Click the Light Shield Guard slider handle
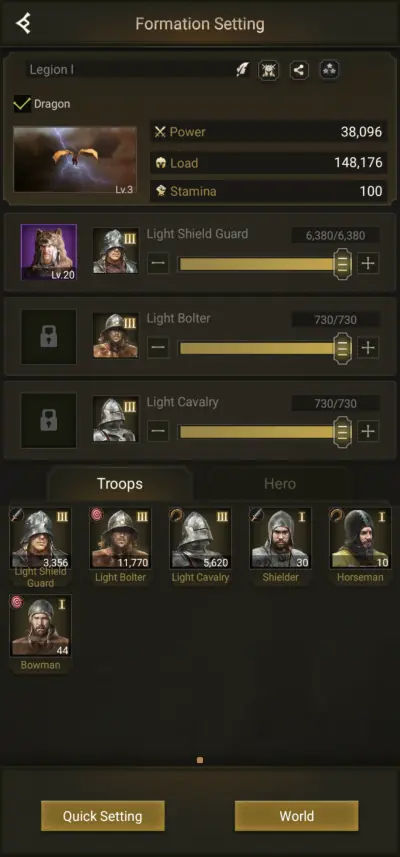Screen dimensions: 400x857 coord(343,264)
